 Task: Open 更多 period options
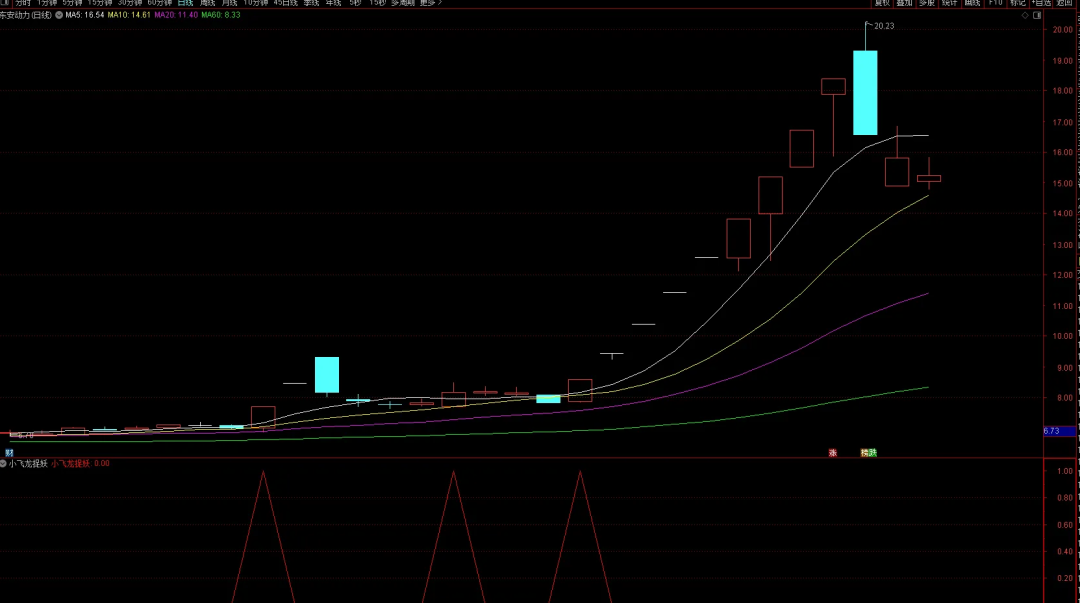(x=430, y=3)
